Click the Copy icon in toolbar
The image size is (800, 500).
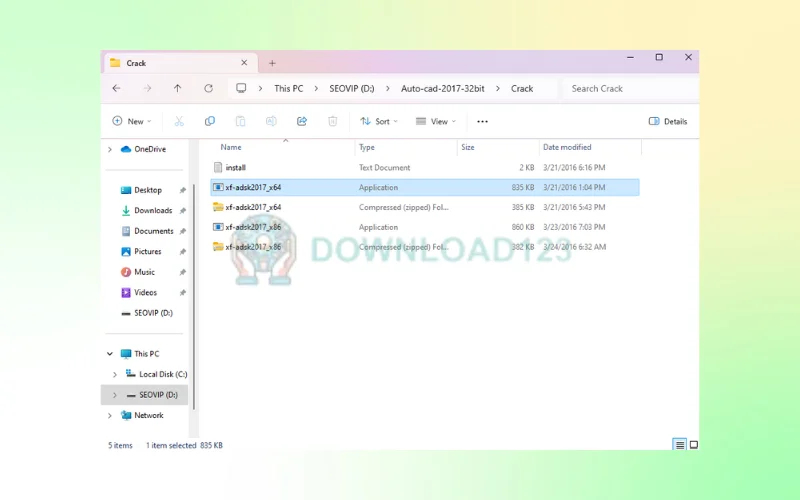tap(210, 121)
